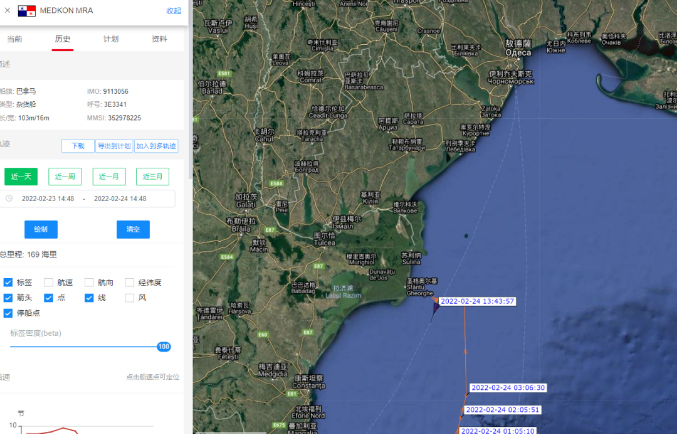Click the clock icon in date range

[9, 199]
